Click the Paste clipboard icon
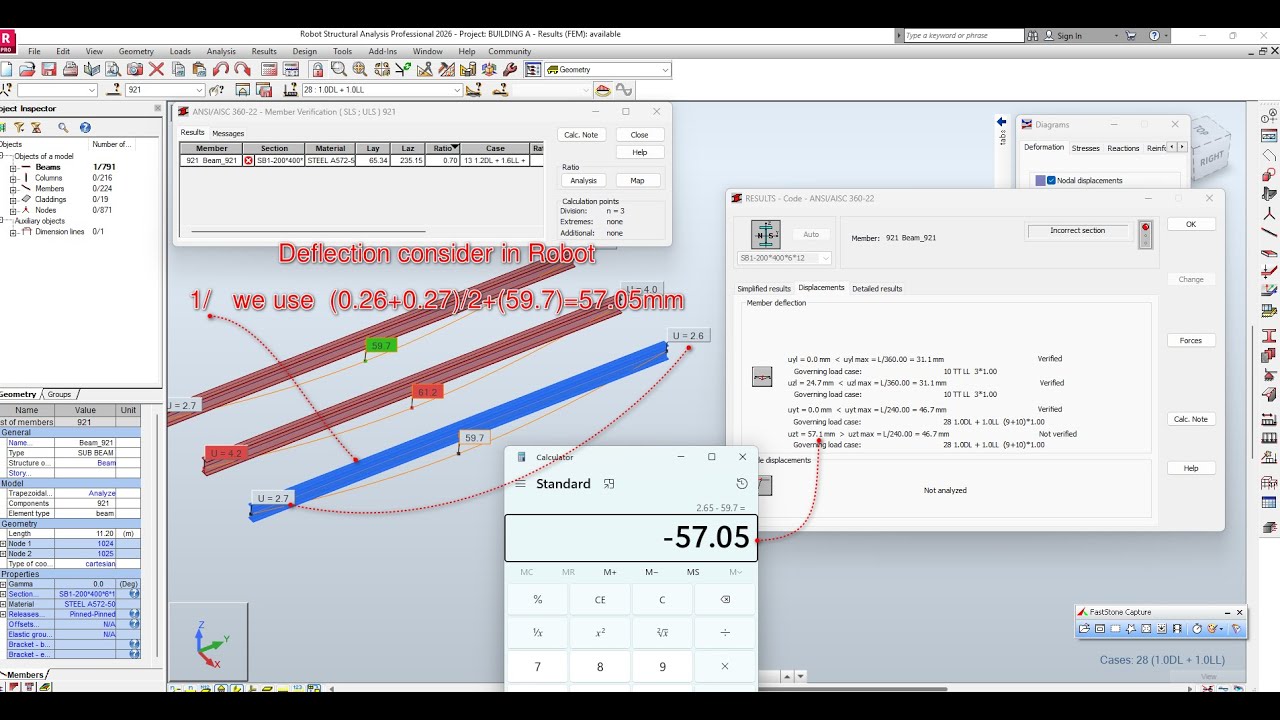The height and width of the screenshot is (720, 1280). click(199, 70)
